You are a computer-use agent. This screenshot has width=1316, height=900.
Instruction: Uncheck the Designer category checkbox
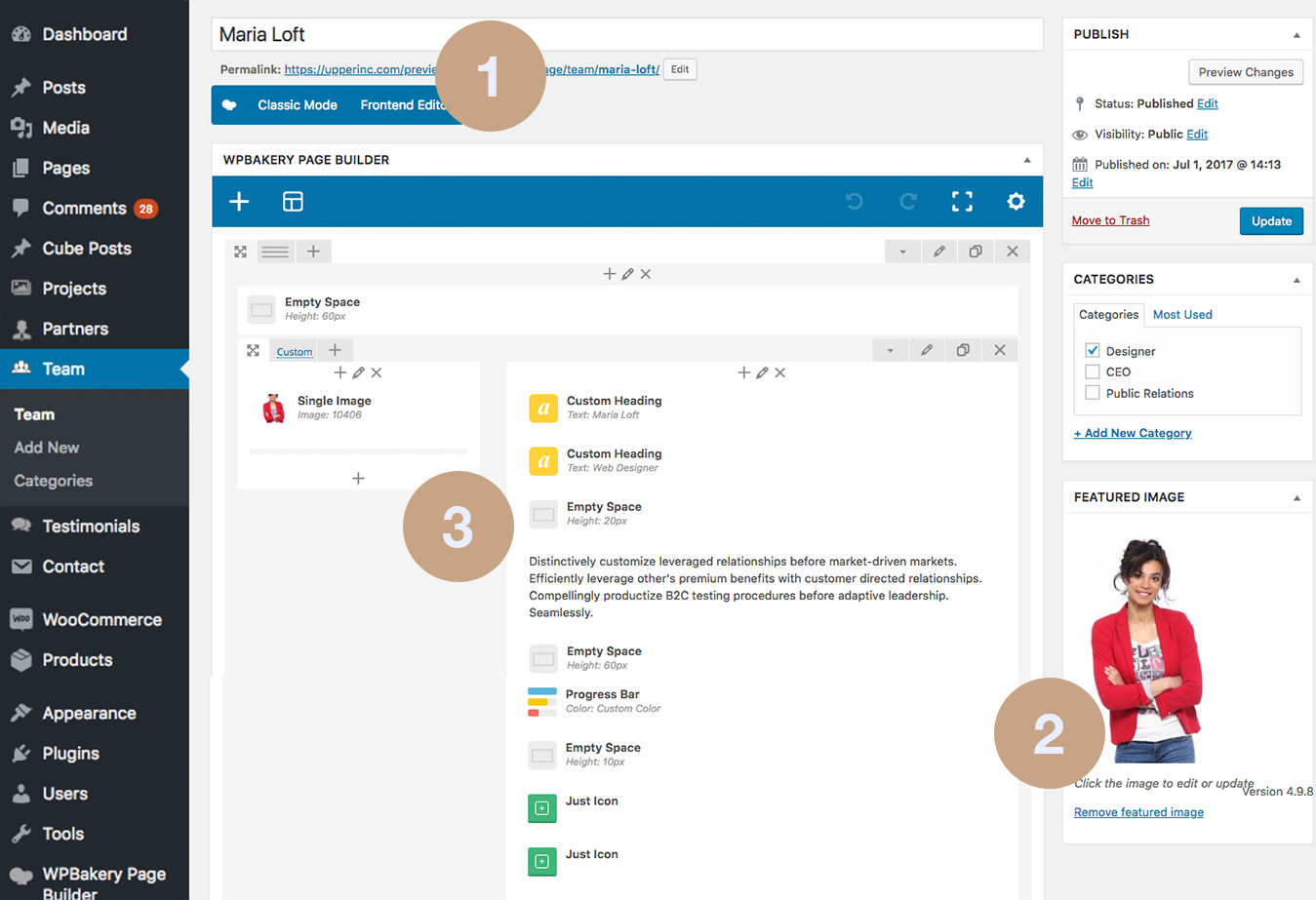coord(1093,351)
